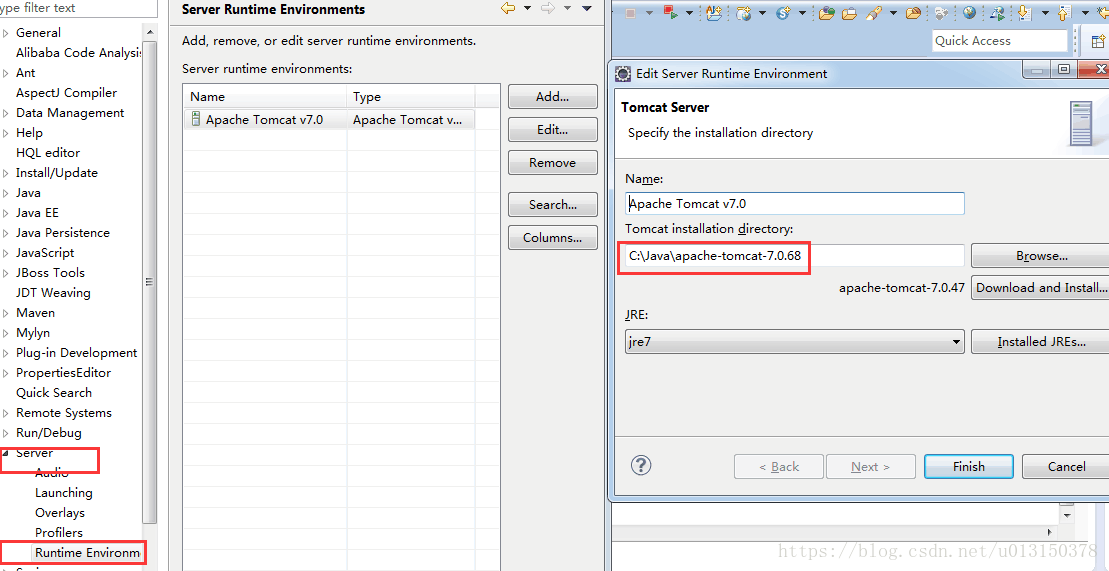This screenshot has width=1109, height=571.
Task: Click the Name column header
Action: tap(265, 97)
